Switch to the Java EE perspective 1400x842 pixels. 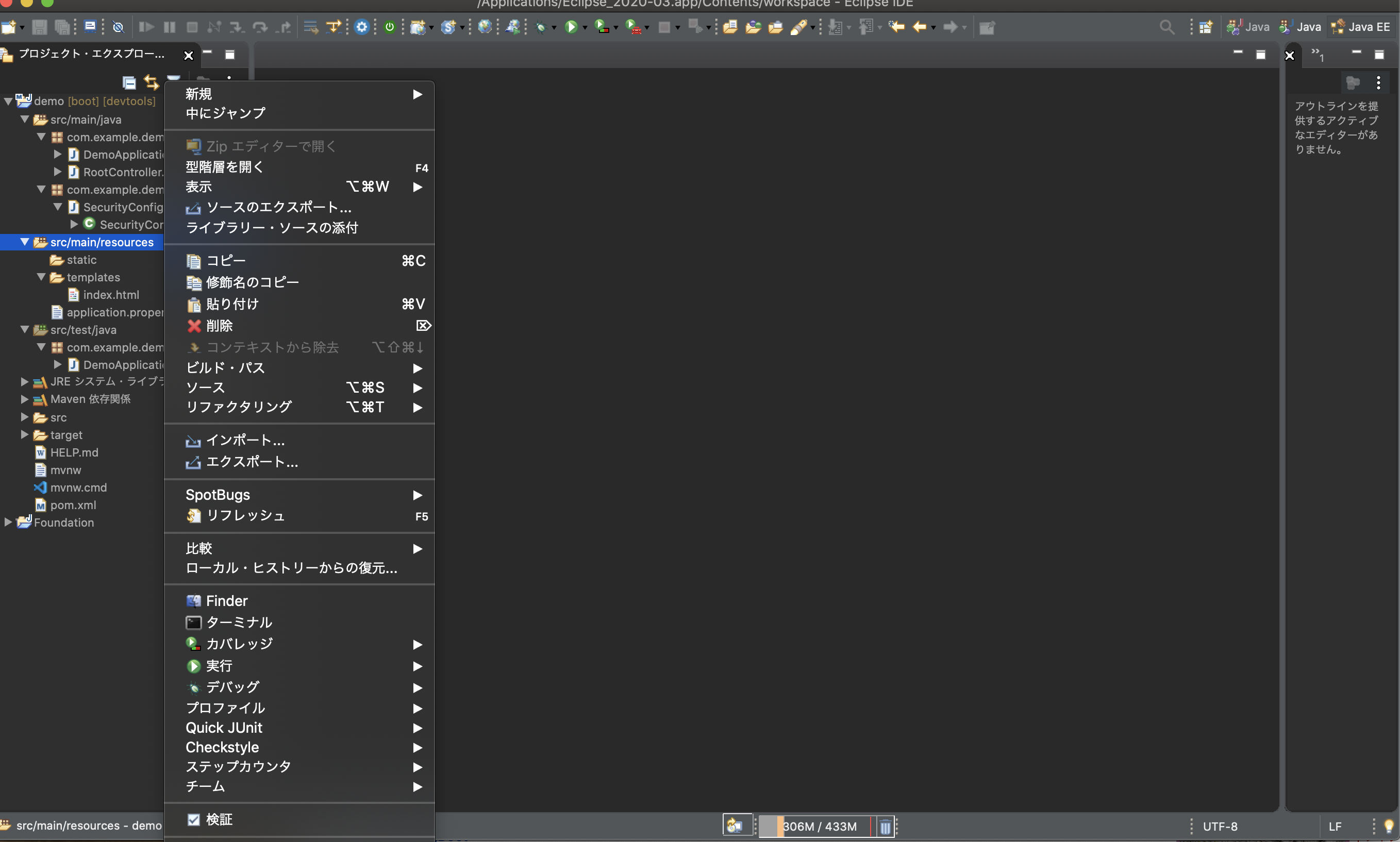pos(1361,27)
